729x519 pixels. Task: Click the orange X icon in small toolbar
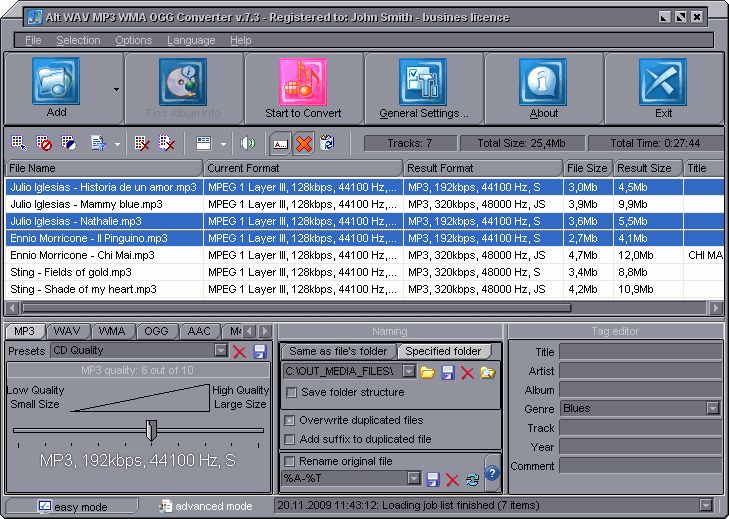tap(303, 143)
